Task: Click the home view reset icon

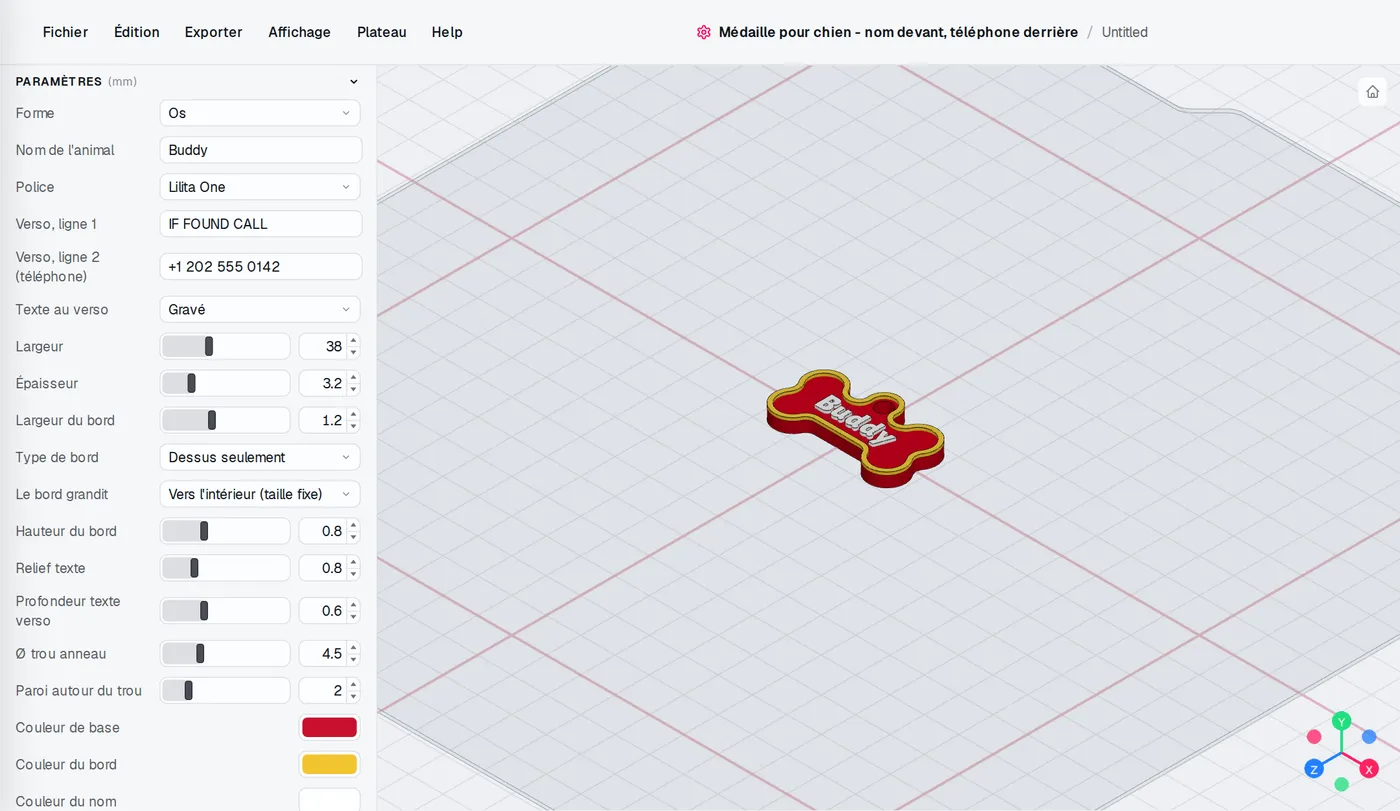Action: (1372, 92)
